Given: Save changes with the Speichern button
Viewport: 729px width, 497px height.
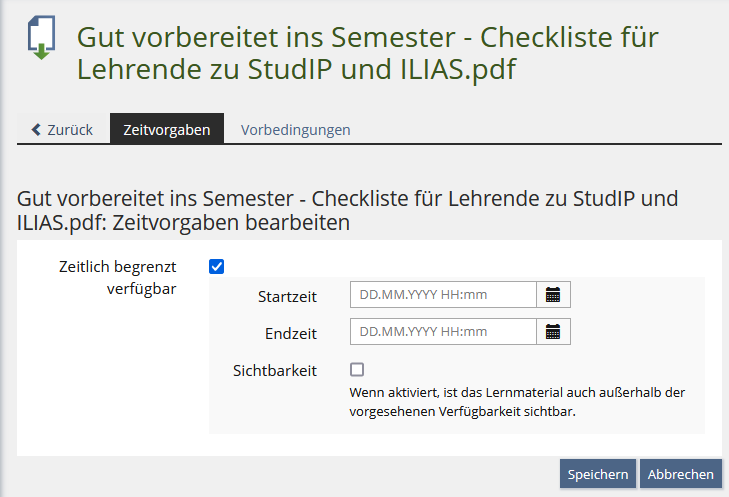Looking at the screenshot, I should tap(598, 474).
